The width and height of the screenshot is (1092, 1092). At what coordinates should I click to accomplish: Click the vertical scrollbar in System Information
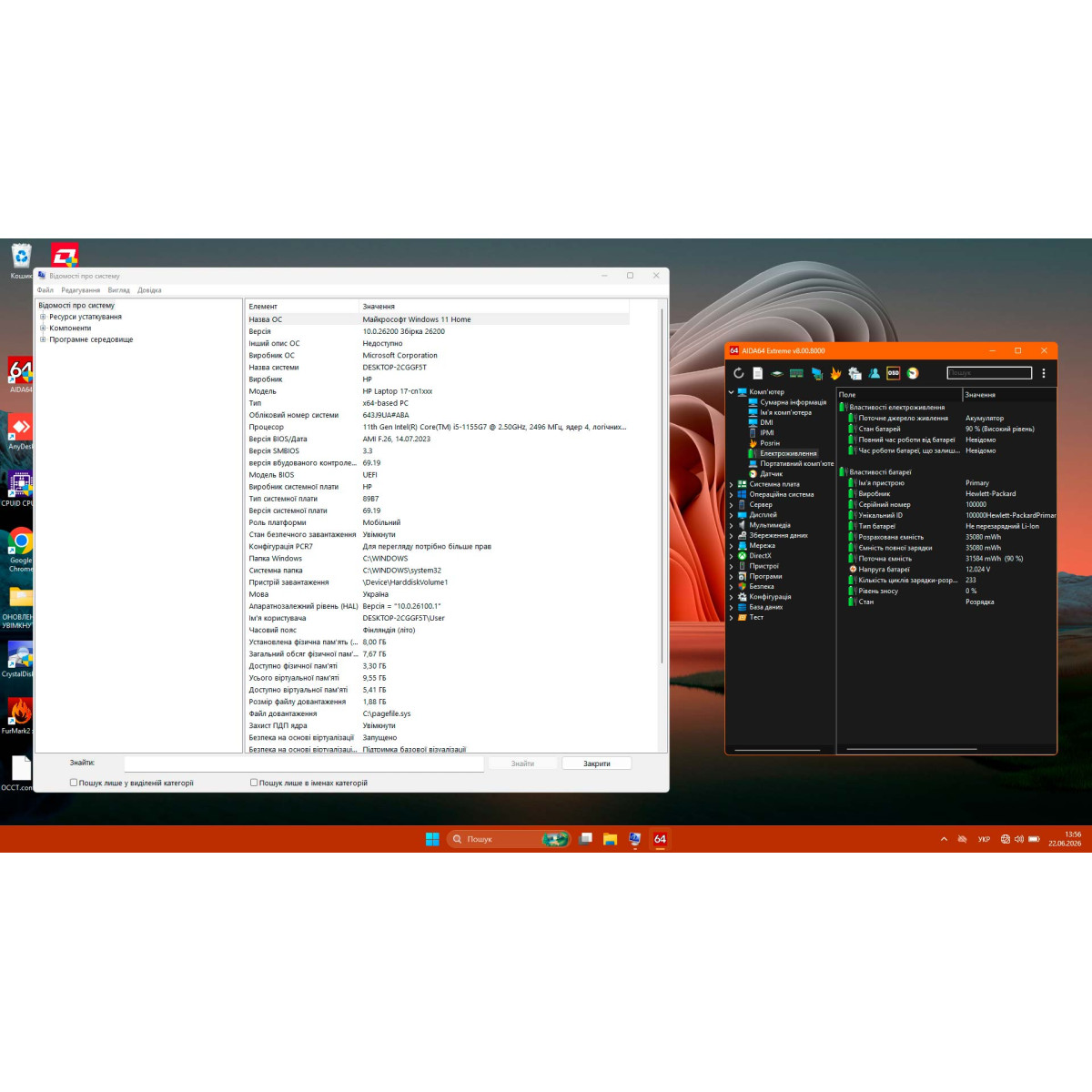[x=662, y=486]
